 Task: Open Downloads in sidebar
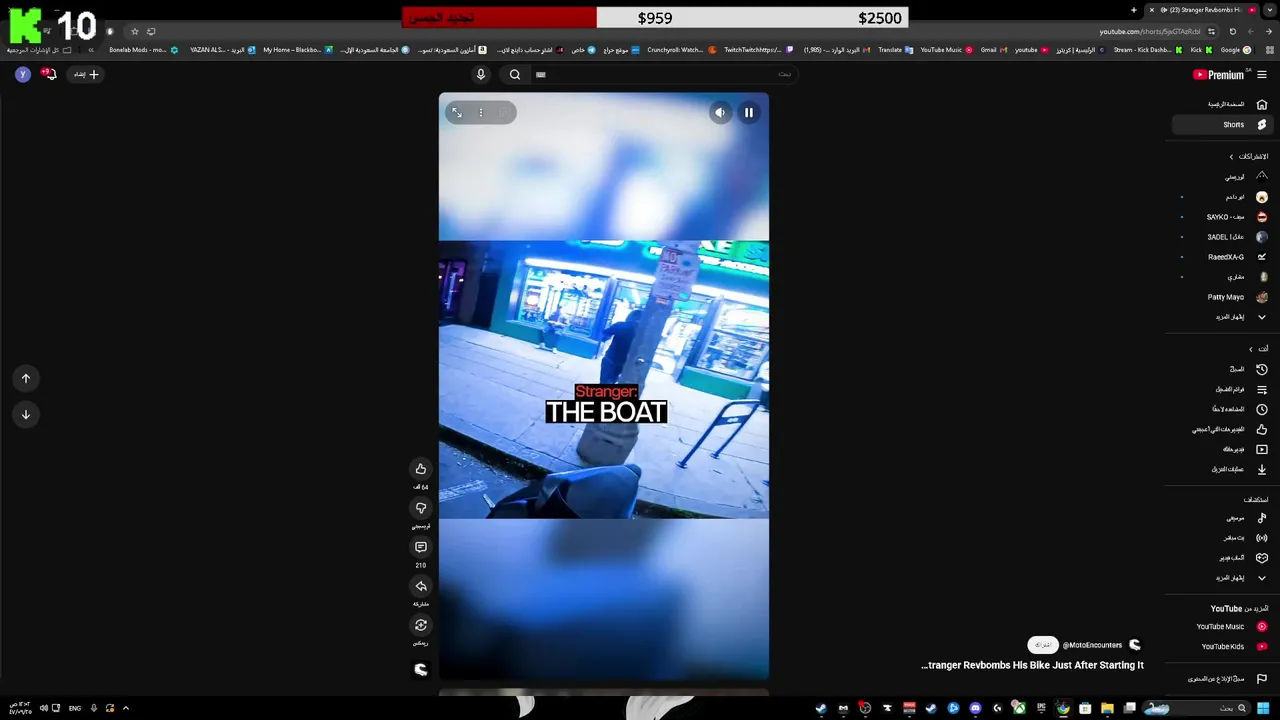click(x=1222, y=469)
